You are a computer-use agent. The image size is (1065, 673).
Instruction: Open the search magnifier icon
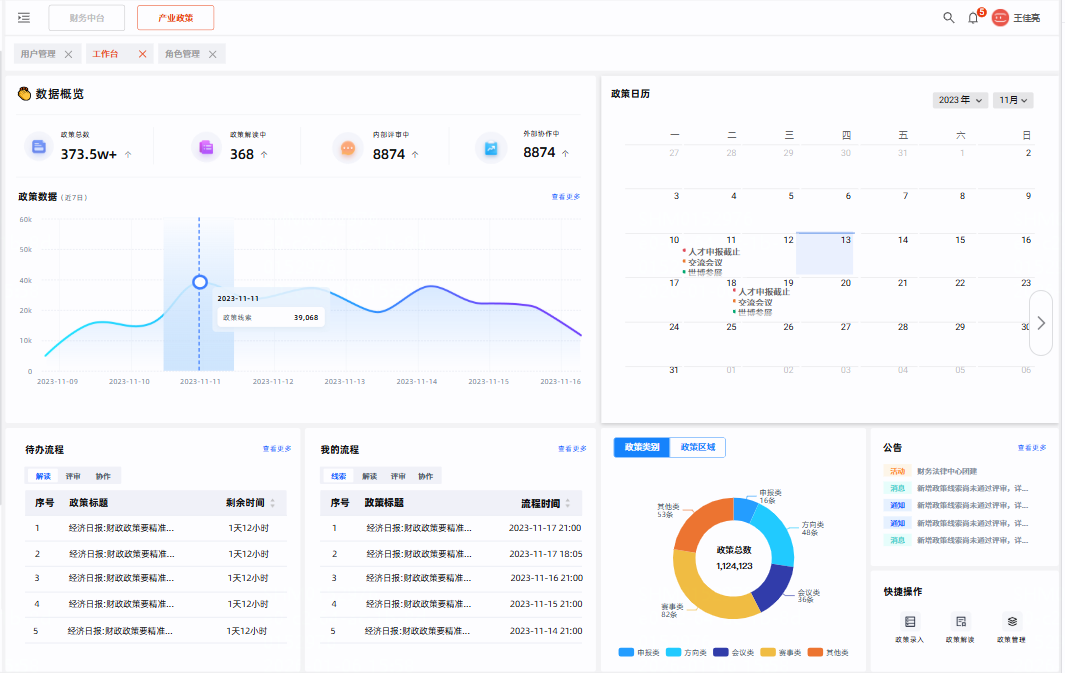click(948, 18)
